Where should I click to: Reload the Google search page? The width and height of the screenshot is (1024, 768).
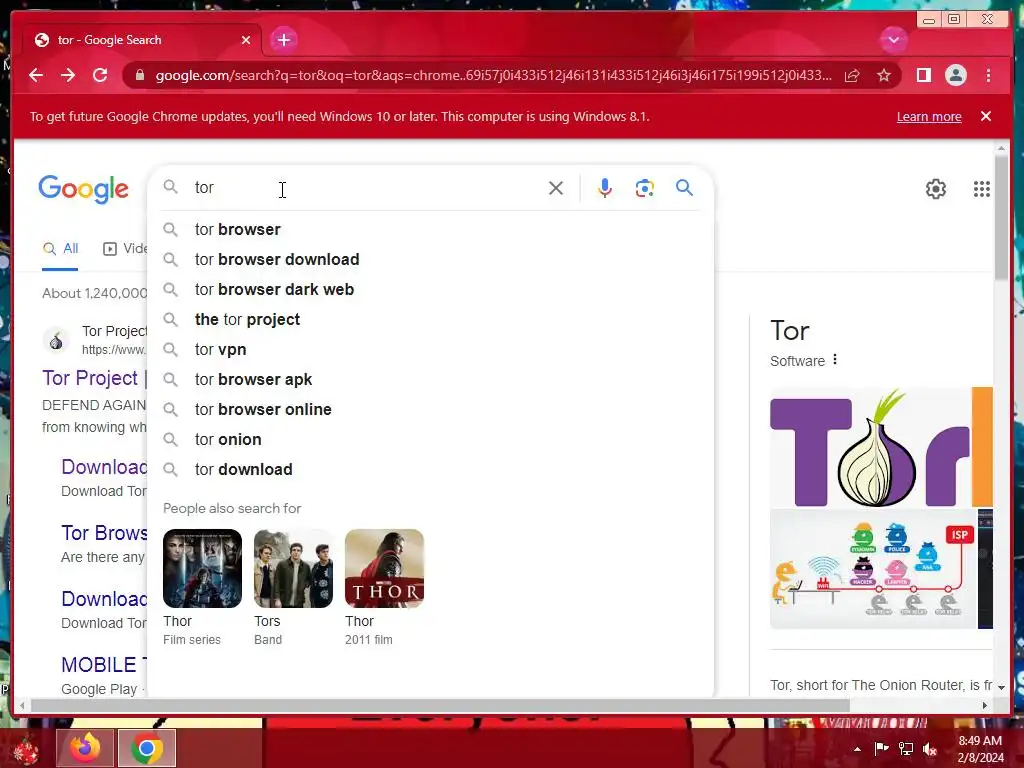pyautogui.click(x=100, y=75)
